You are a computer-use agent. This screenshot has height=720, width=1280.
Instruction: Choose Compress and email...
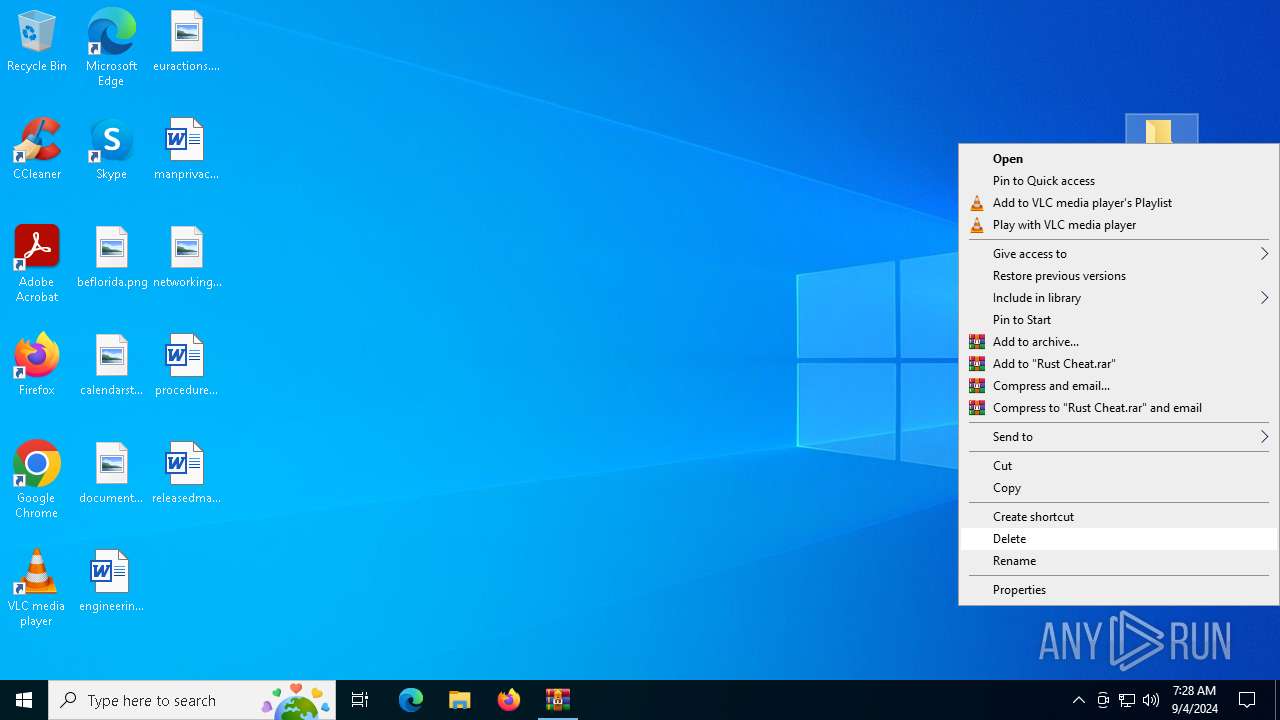[1119, 386]
